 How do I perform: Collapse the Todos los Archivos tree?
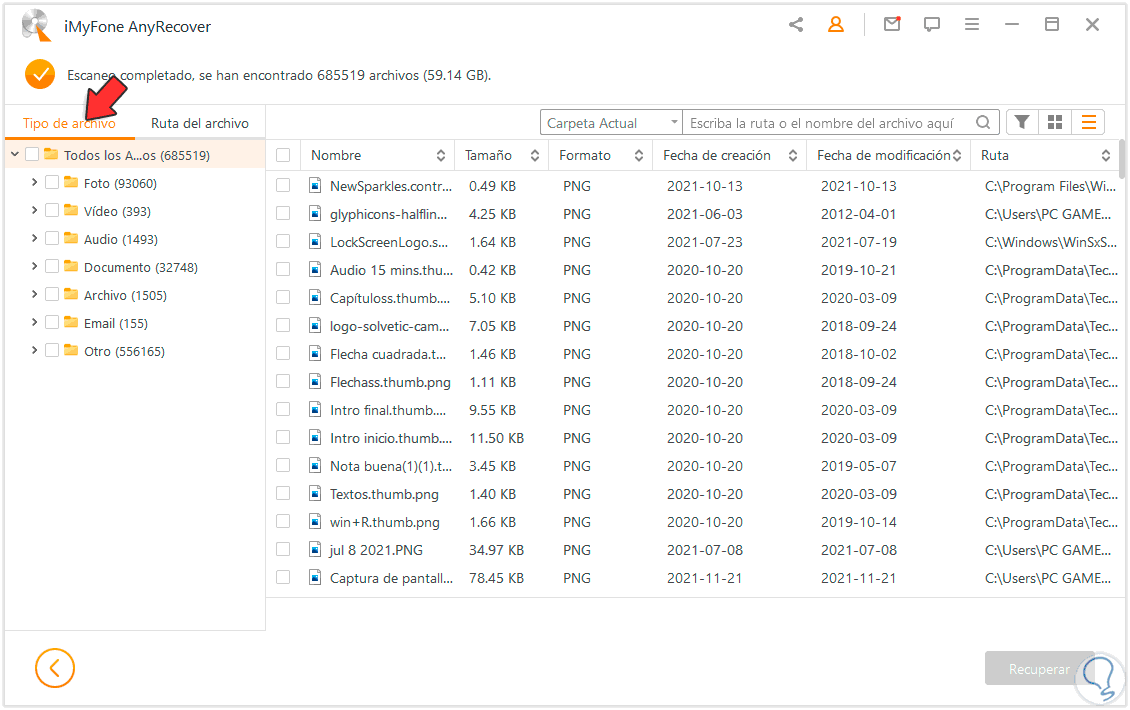(14, 154)
